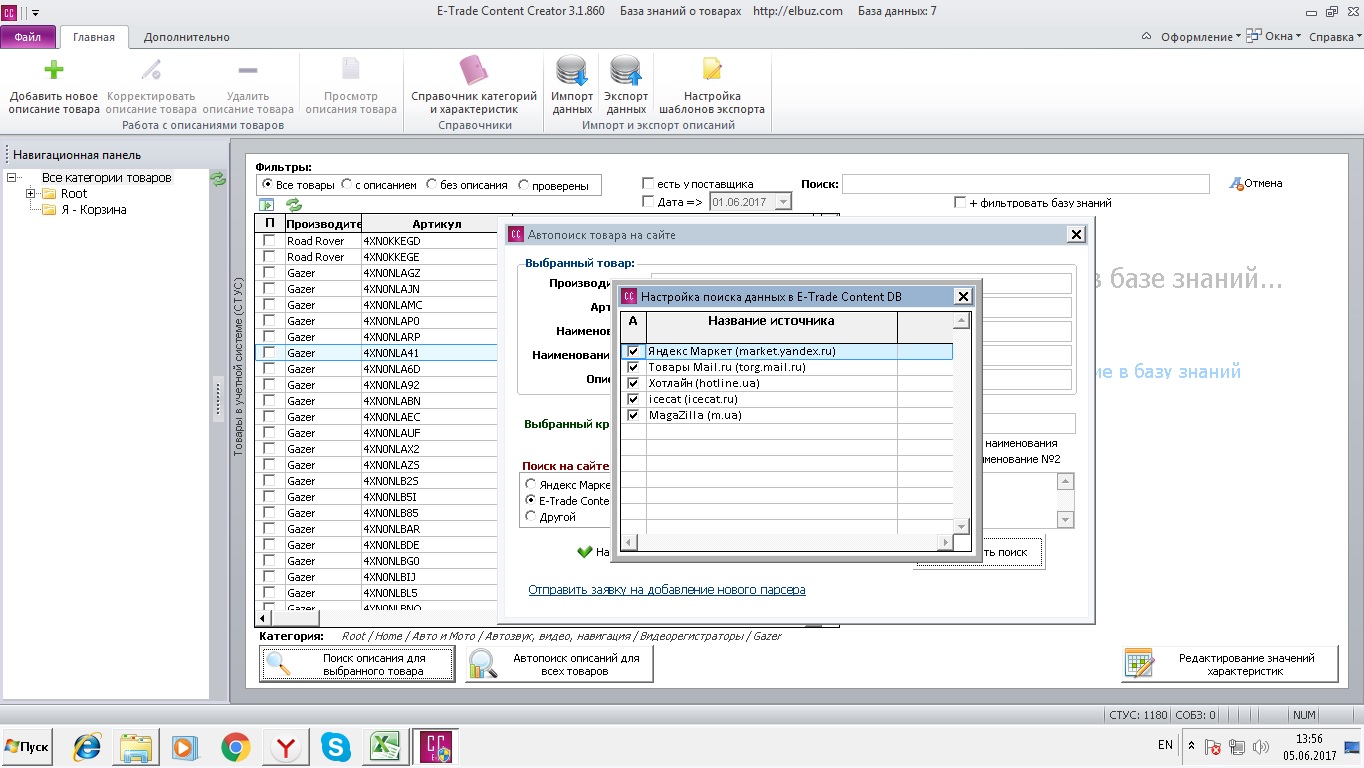Switch to the Главная ribbon tab
1364x768 pixels.
(94, 37)
